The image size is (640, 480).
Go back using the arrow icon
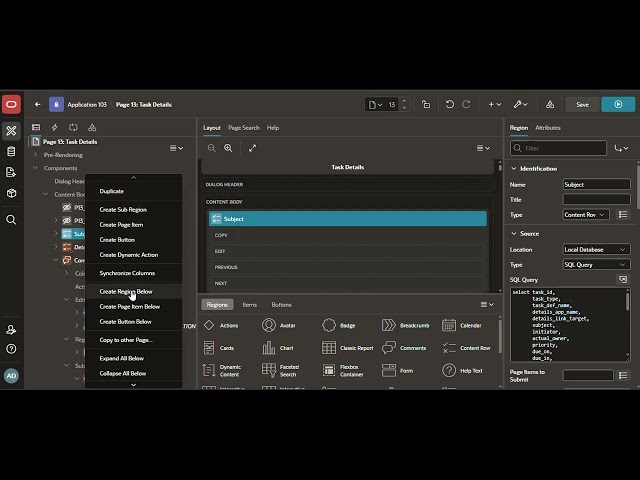tap(38, 104)
